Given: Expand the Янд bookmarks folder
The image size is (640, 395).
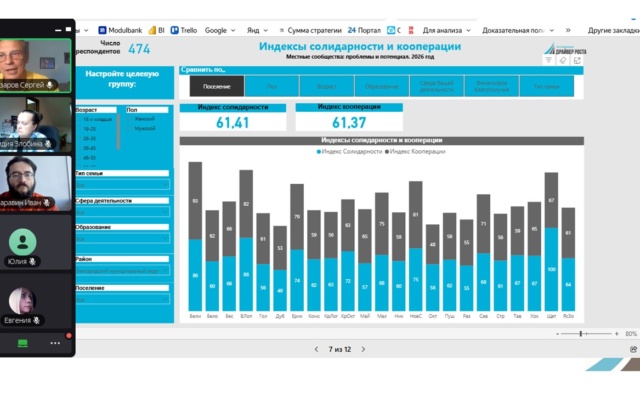Looking at the screenshot, I should tap(257, 30).
